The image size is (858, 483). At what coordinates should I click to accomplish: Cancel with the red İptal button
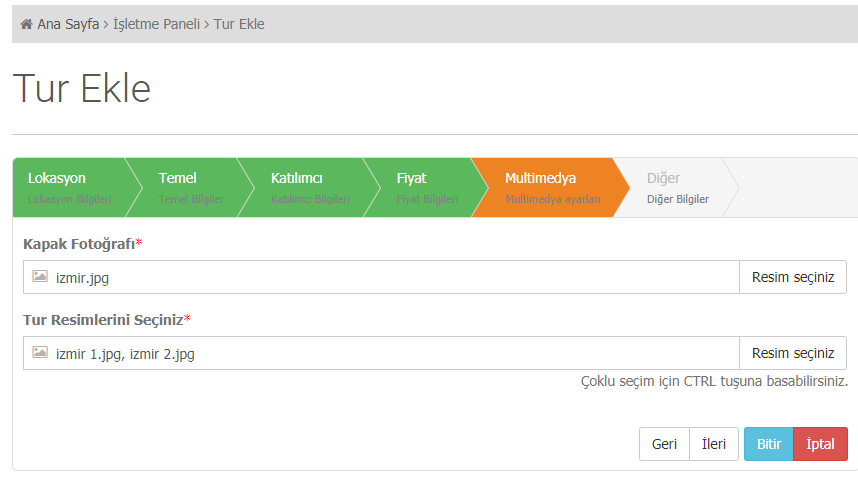(820, 444)
